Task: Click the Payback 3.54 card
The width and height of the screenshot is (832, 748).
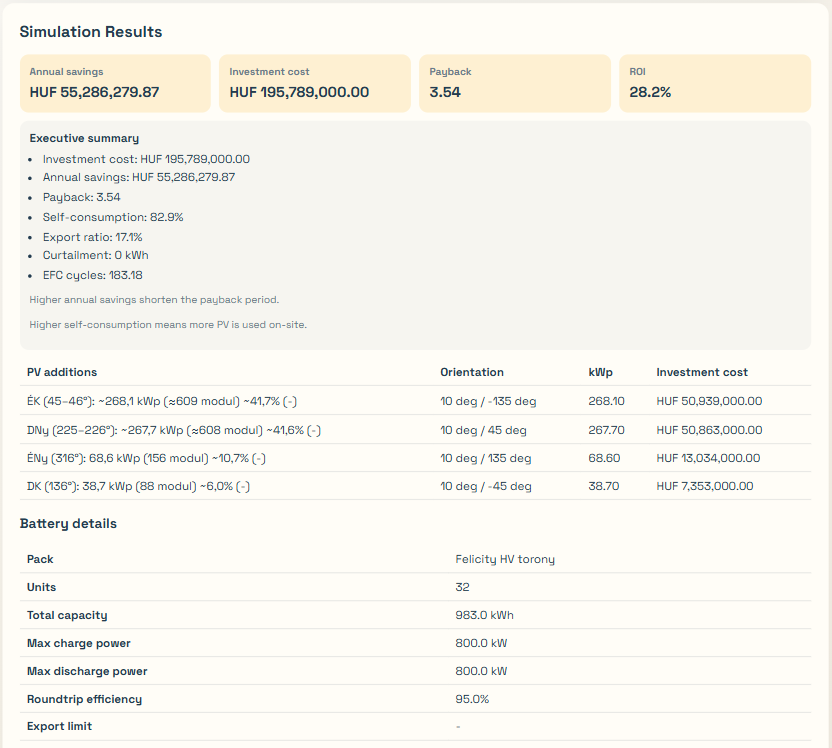Action: tap(514, 83)
